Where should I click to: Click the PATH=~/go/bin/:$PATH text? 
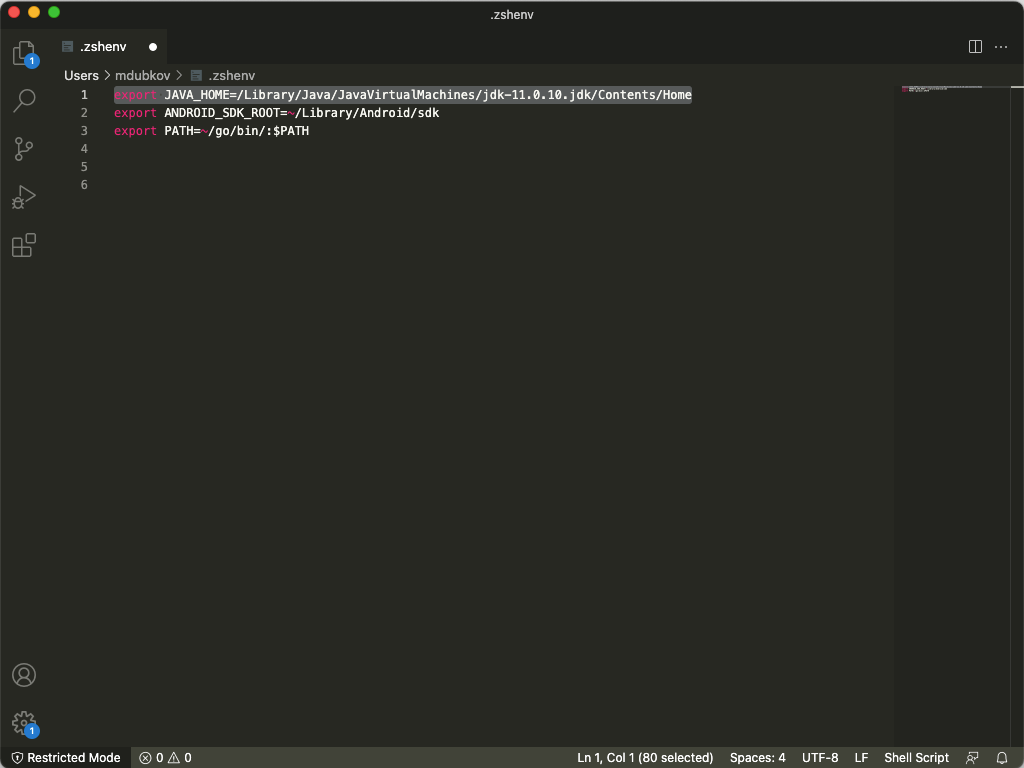point(236,131)
